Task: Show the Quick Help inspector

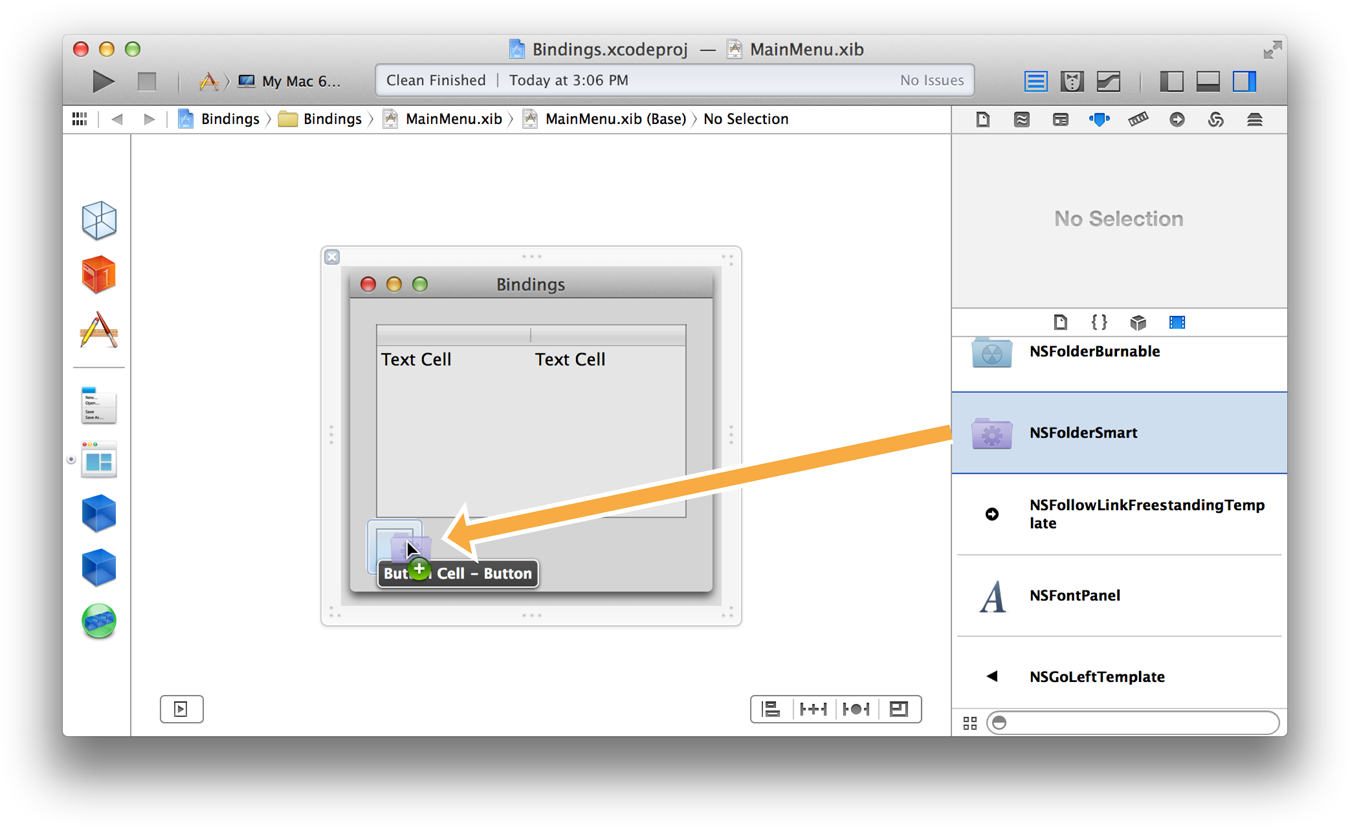Action: pyautogui.click(x=1021, y=119)
